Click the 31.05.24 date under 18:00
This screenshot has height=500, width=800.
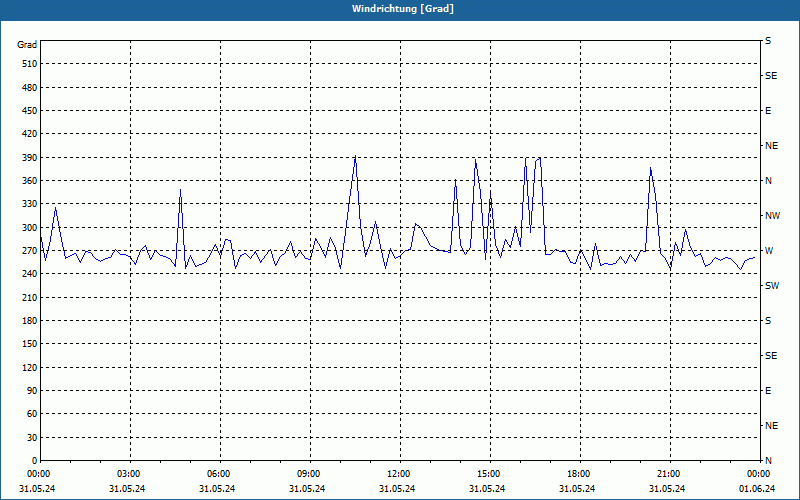tap(577, 489)
